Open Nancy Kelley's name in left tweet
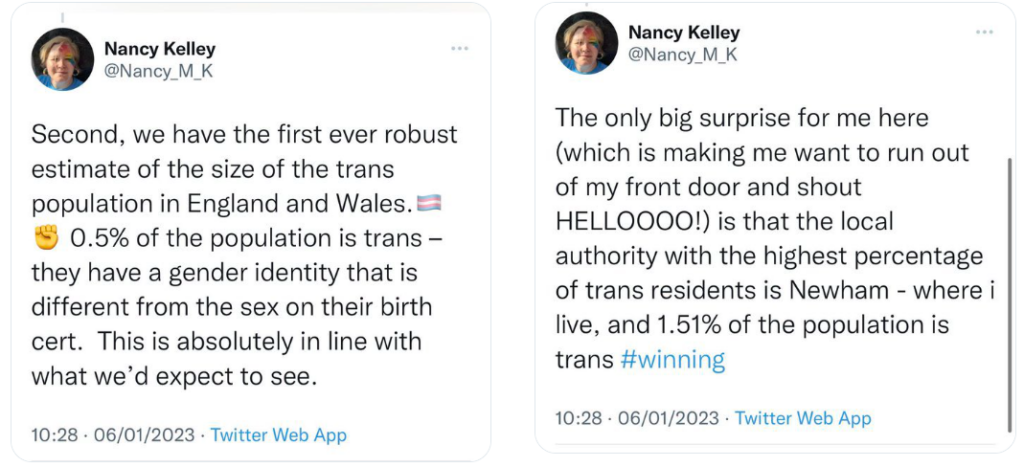This screenshot has height=467, width=1024. [160, 48]
